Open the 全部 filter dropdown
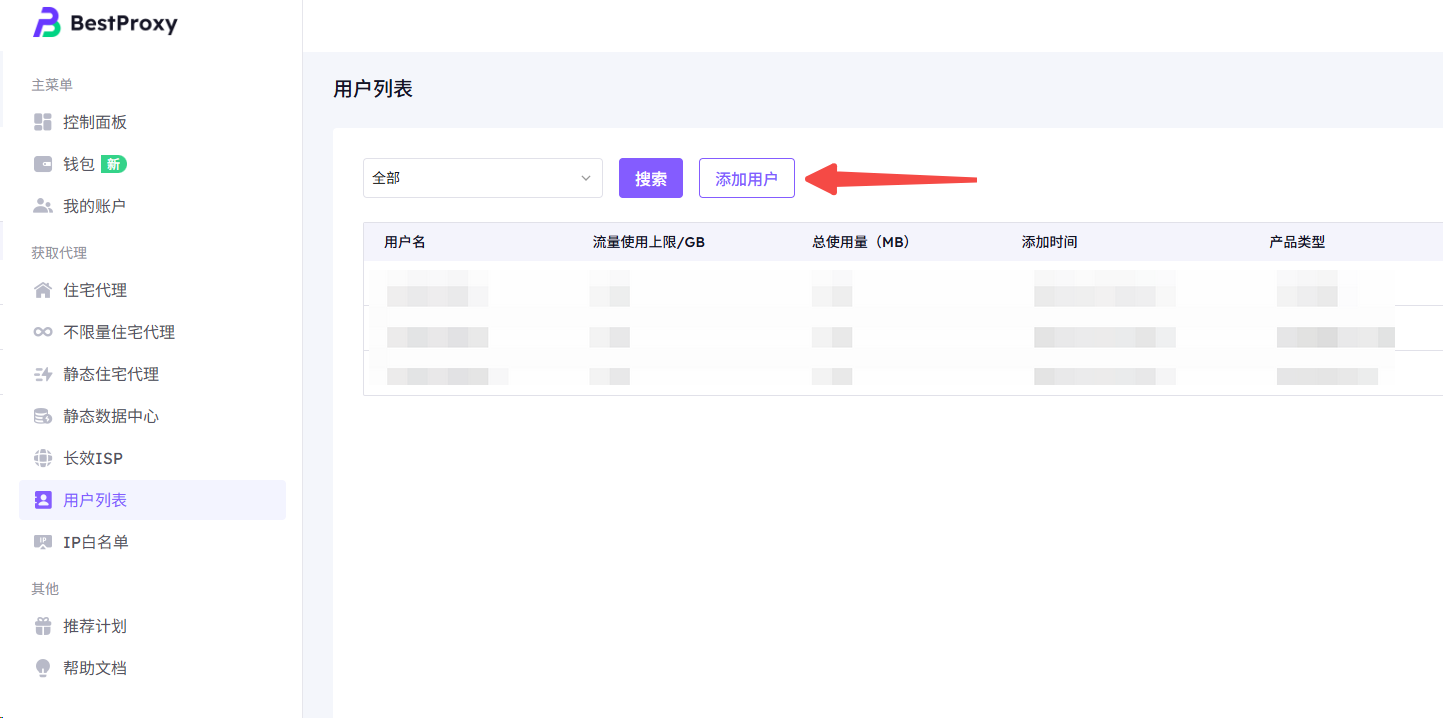Screen dimensions: 1443x718 pos(470,178)
